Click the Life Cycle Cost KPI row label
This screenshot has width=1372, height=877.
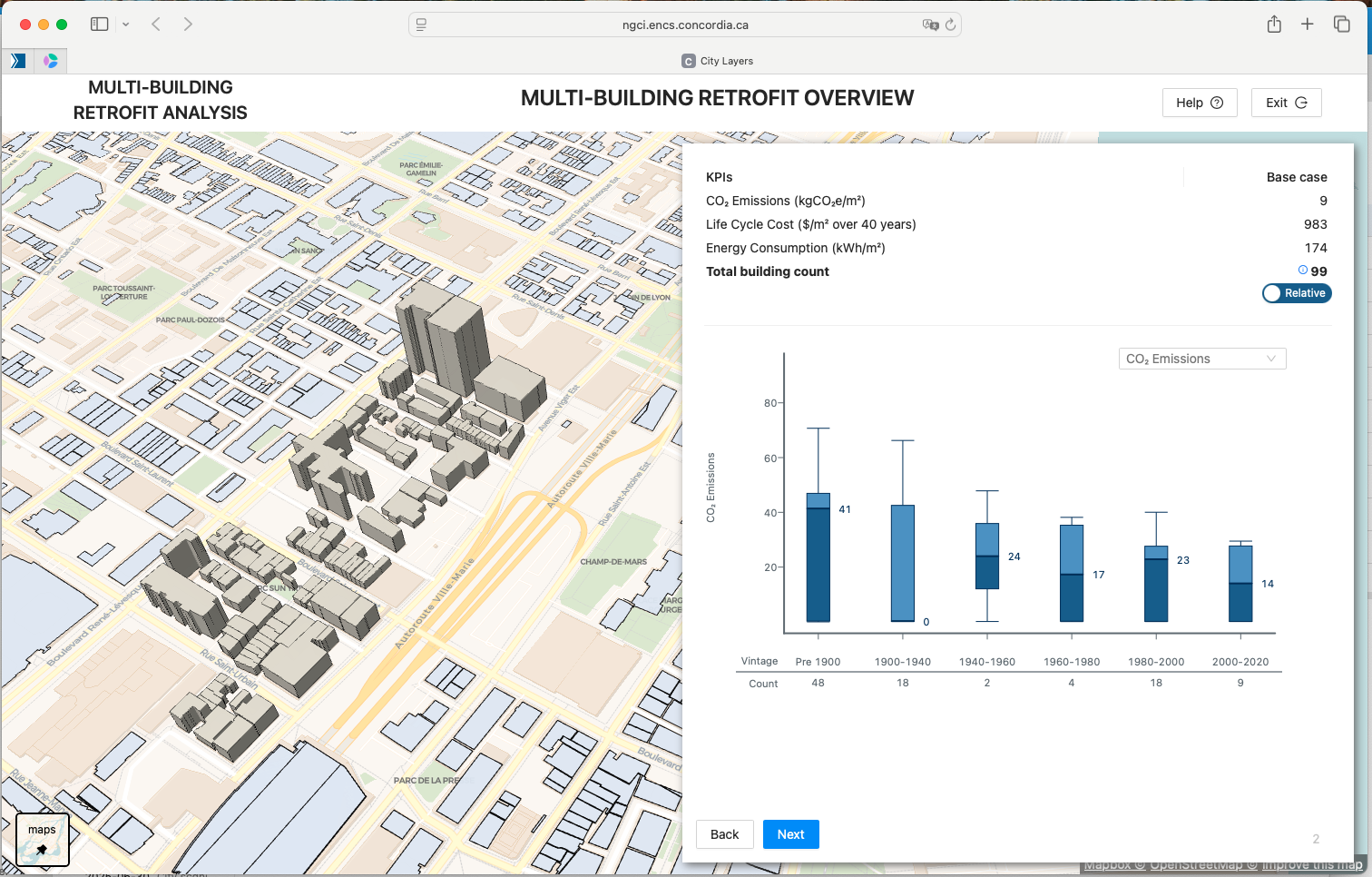[x=811, y=224]
